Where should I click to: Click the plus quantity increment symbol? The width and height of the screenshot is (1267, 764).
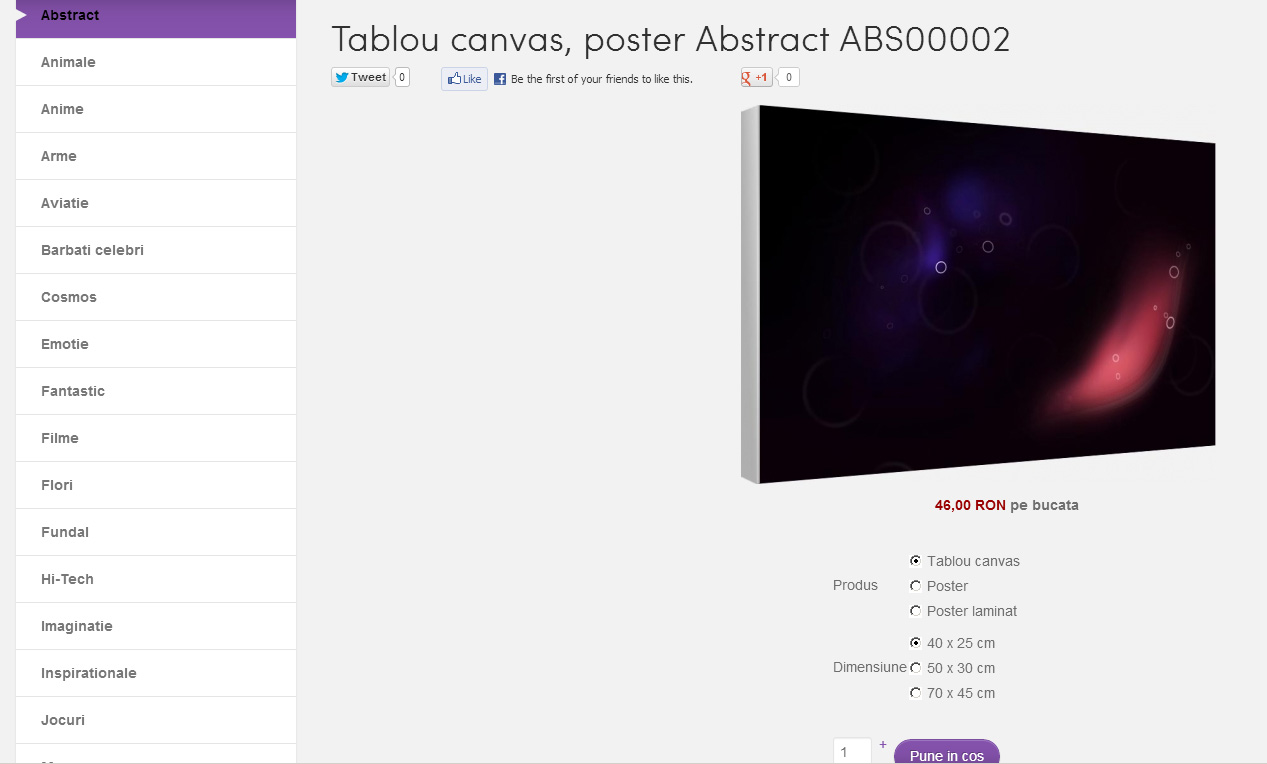pos(883,744)
